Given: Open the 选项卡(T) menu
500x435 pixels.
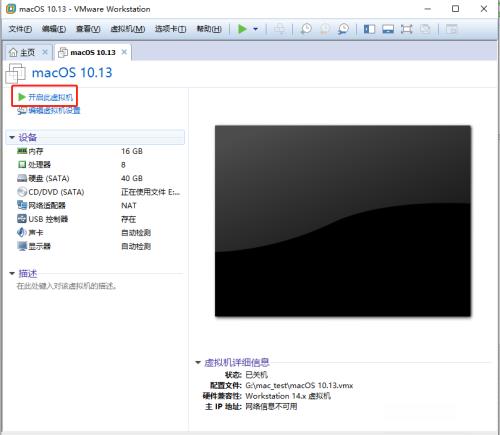Looking at the screenshot, I should 171,29.
